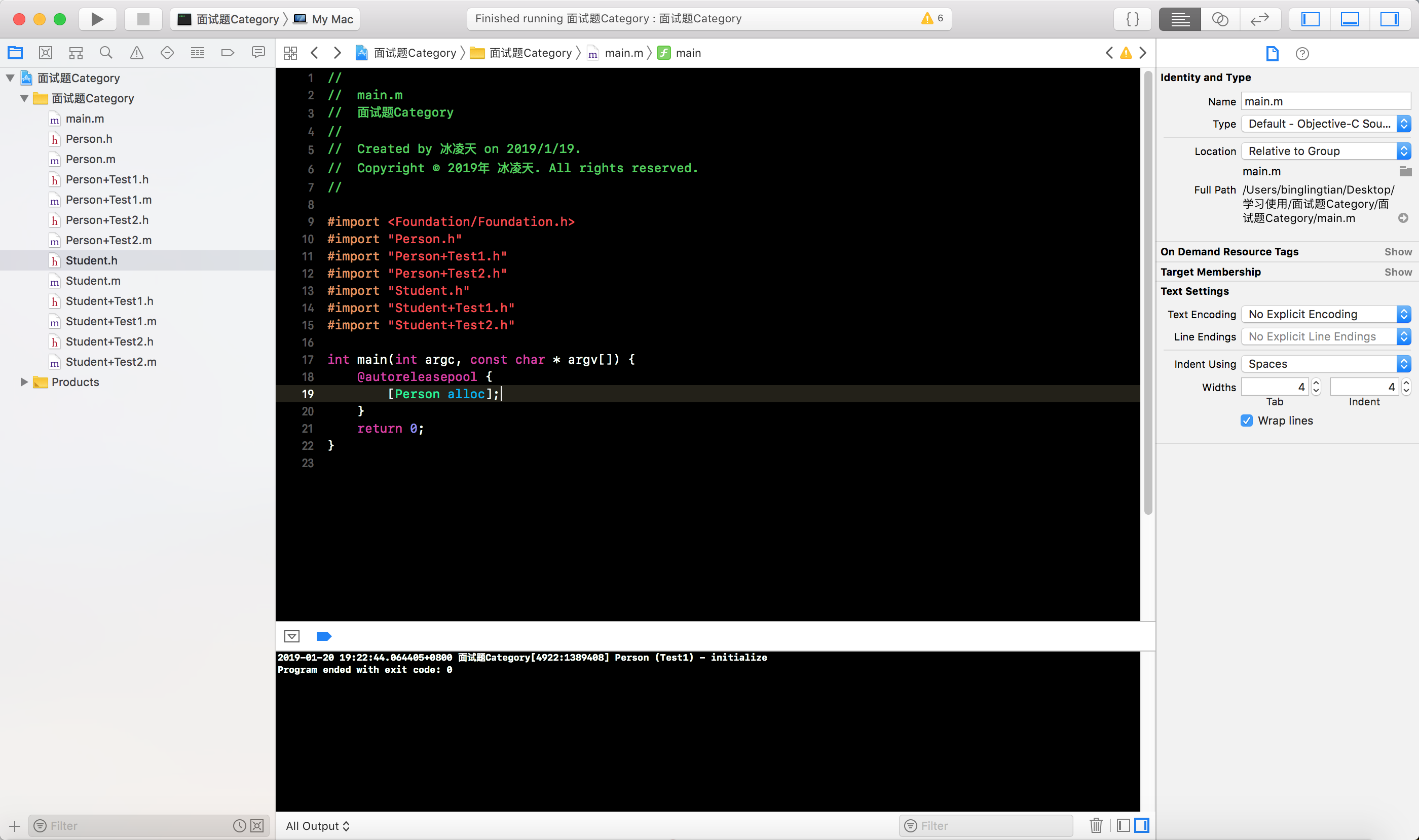The image size is (1419, 840).
Task: Click the main.m breadcrumb in jump bar
Action: (x=623, y=53)
